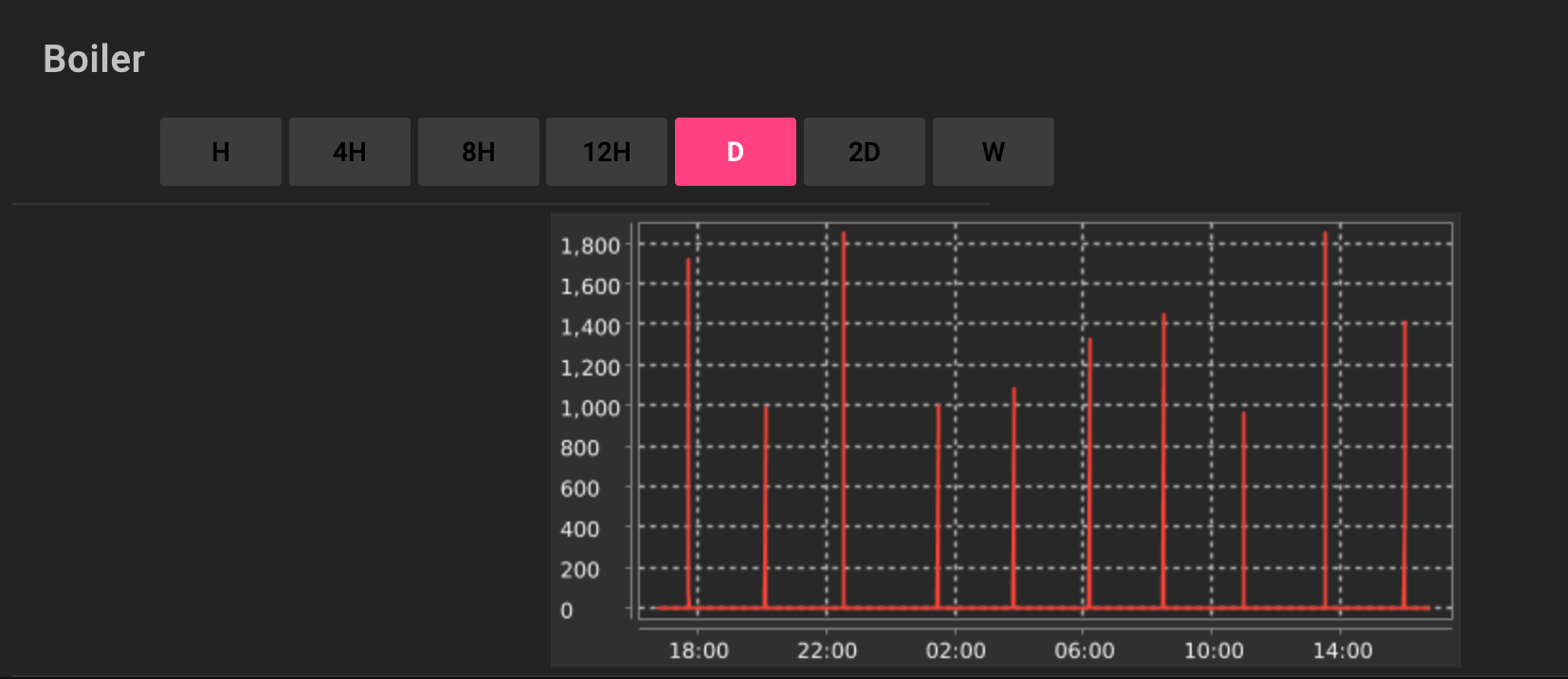Switch chart range to 4H
This screenshot has width=1568, height=679.
coord(350,152)
